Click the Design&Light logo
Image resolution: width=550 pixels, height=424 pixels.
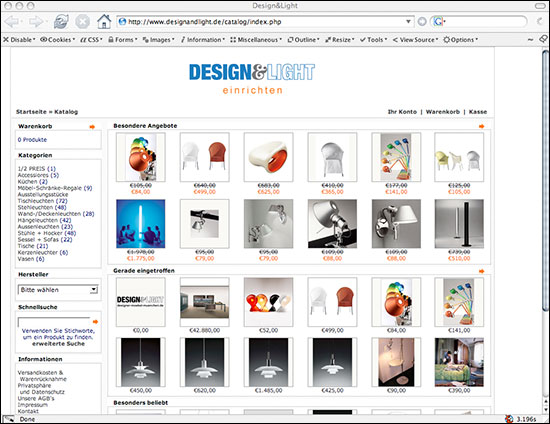[x=252, y=79]
